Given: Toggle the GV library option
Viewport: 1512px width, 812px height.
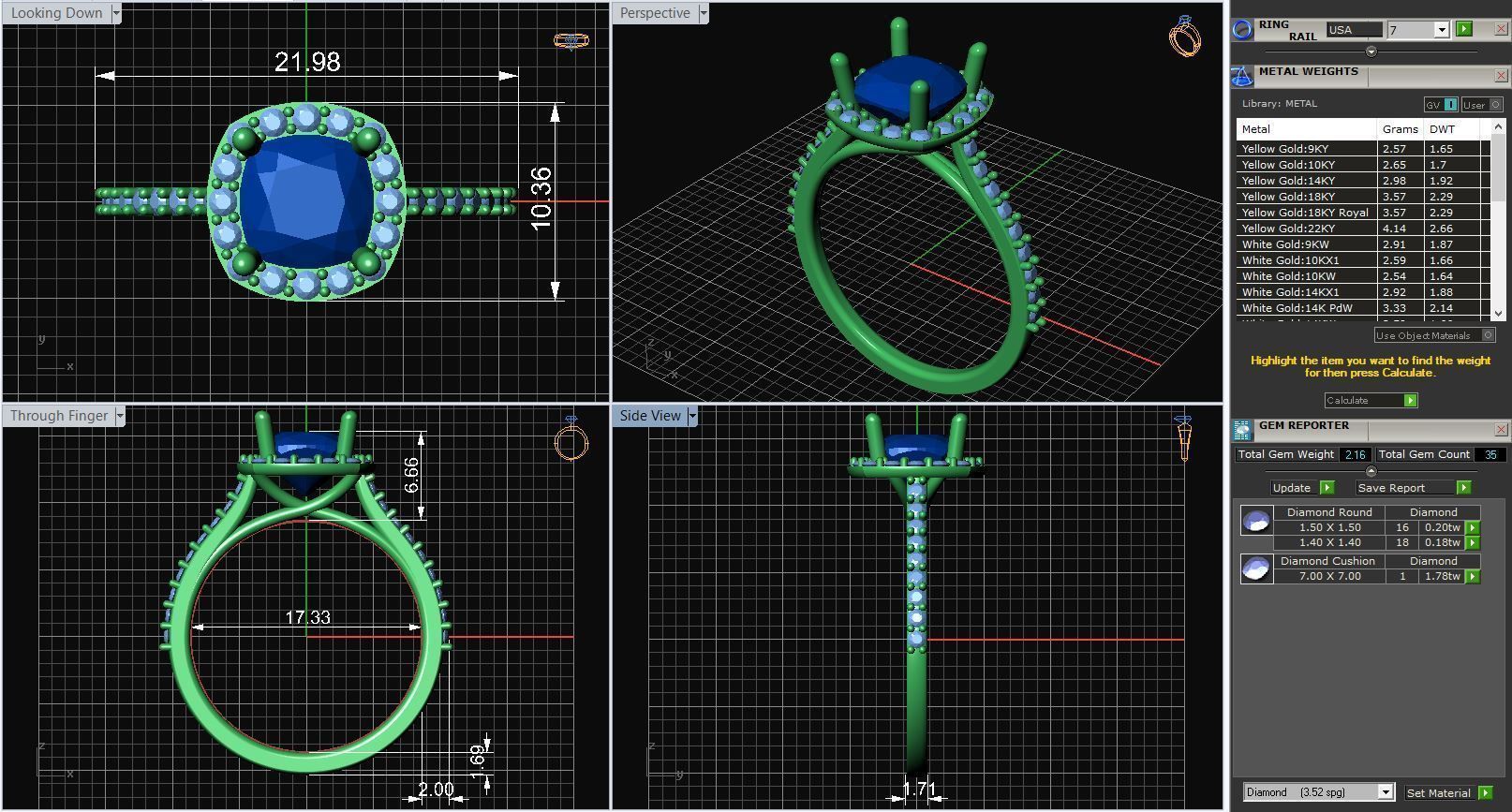Looking at the screenshot, I should [1442, 105].
